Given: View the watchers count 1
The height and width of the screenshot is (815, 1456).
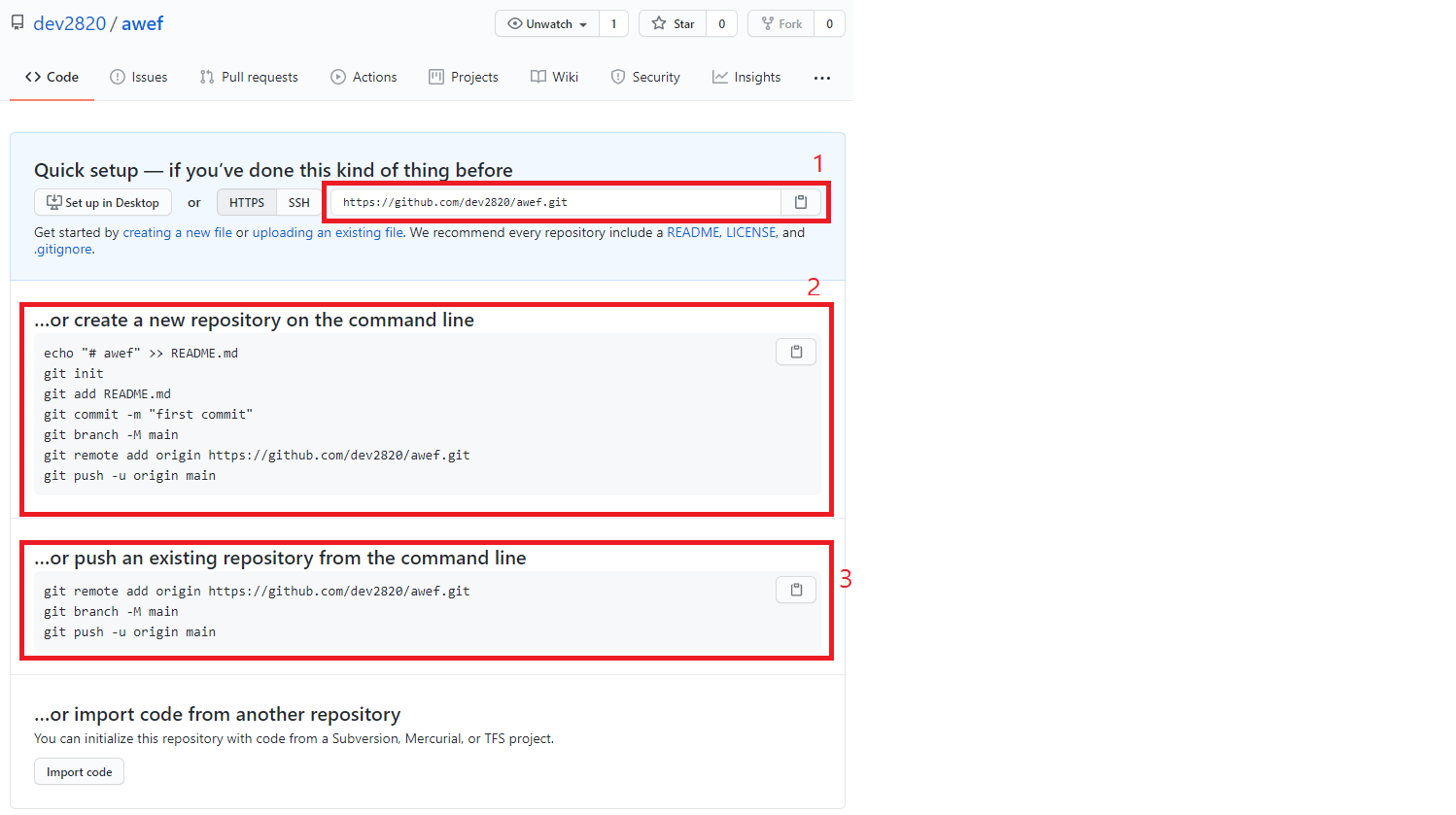Looking at the screenshot, I should (x=613, y=23).
